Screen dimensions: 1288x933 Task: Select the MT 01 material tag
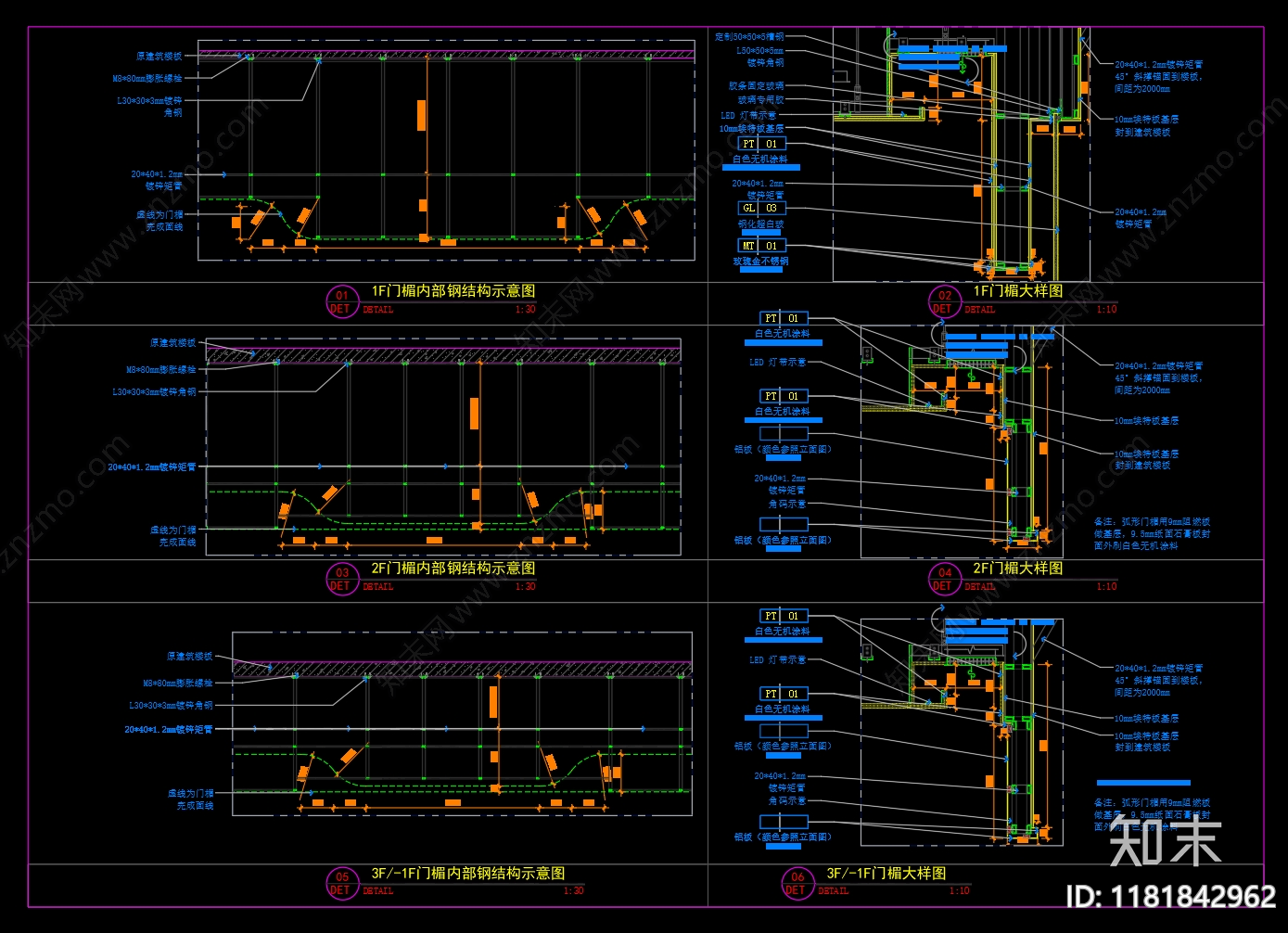click(x=761, y=246)
